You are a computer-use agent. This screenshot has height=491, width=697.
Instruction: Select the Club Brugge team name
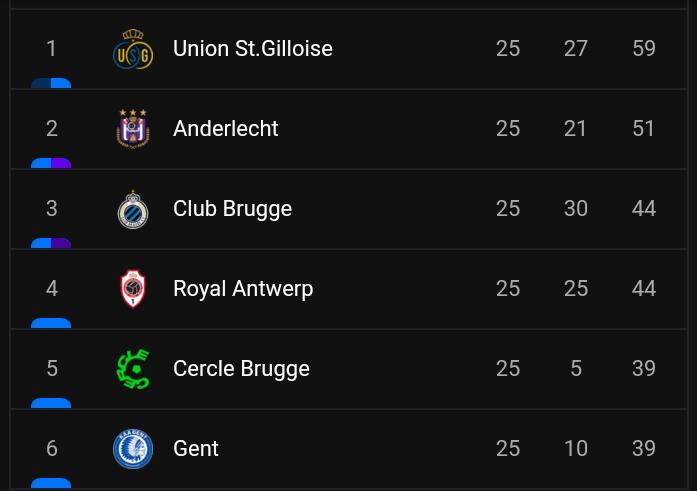(232, 209)
